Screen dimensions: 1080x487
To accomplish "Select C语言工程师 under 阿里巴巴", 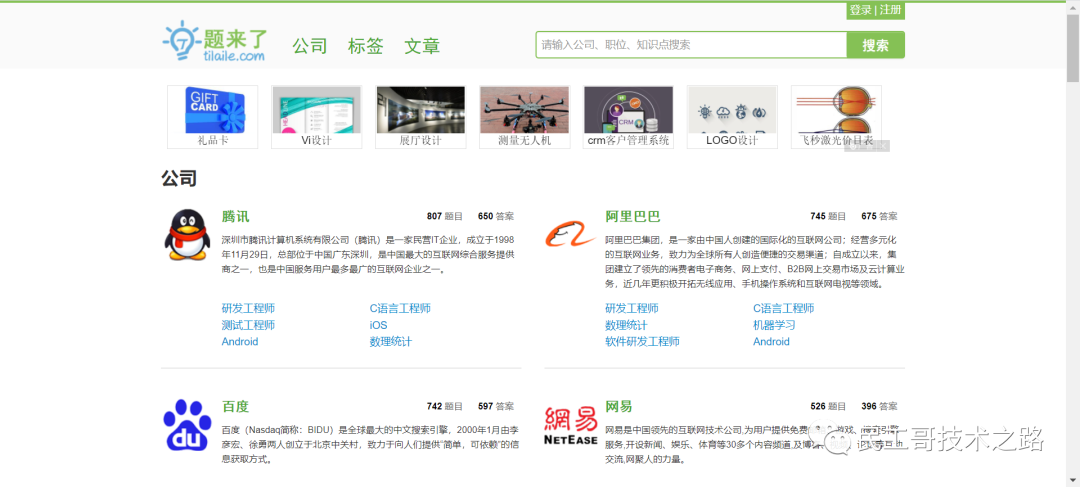I will [784, 308].
